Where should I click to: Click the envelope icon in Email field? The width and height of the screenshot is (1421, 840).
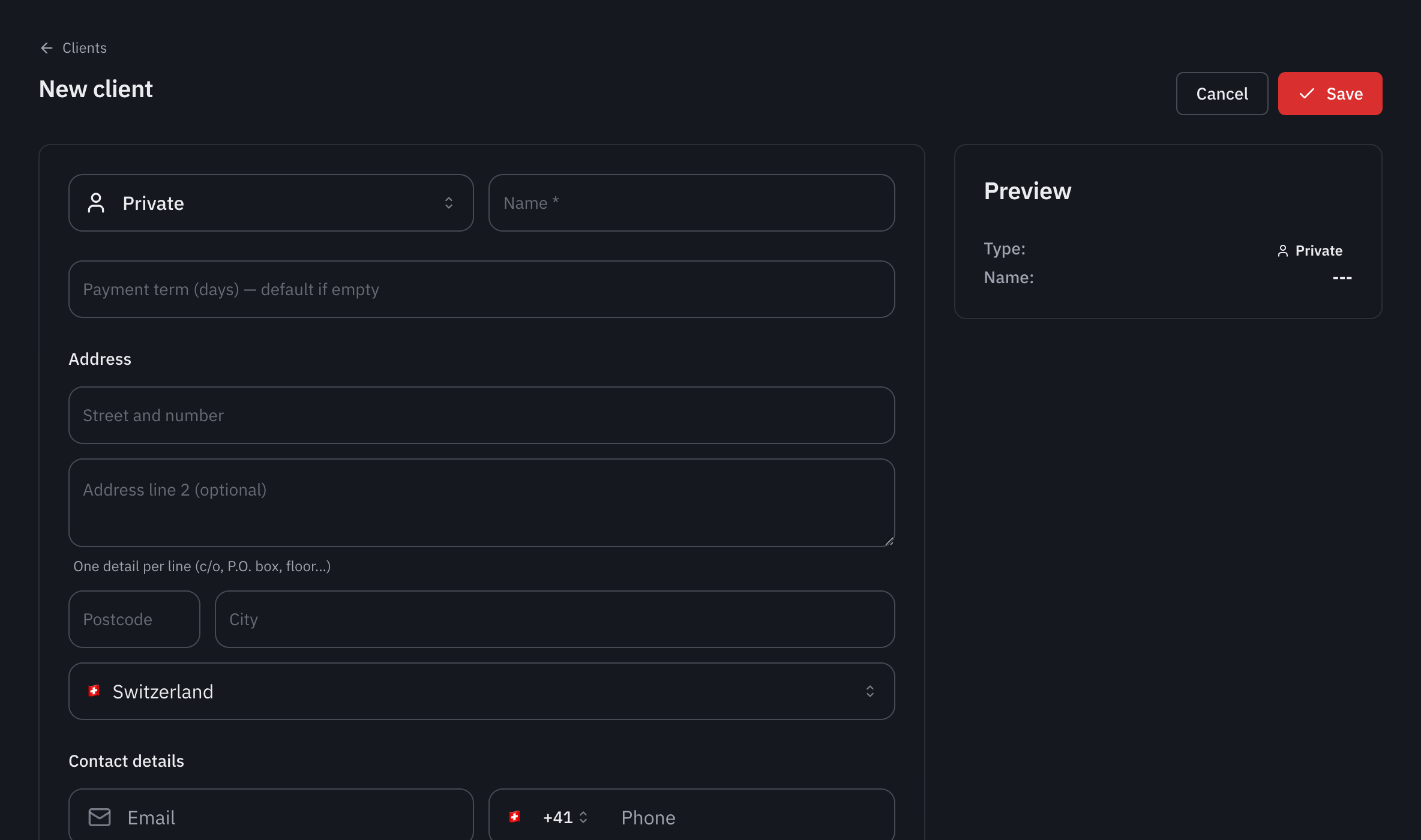pos(100,817)
